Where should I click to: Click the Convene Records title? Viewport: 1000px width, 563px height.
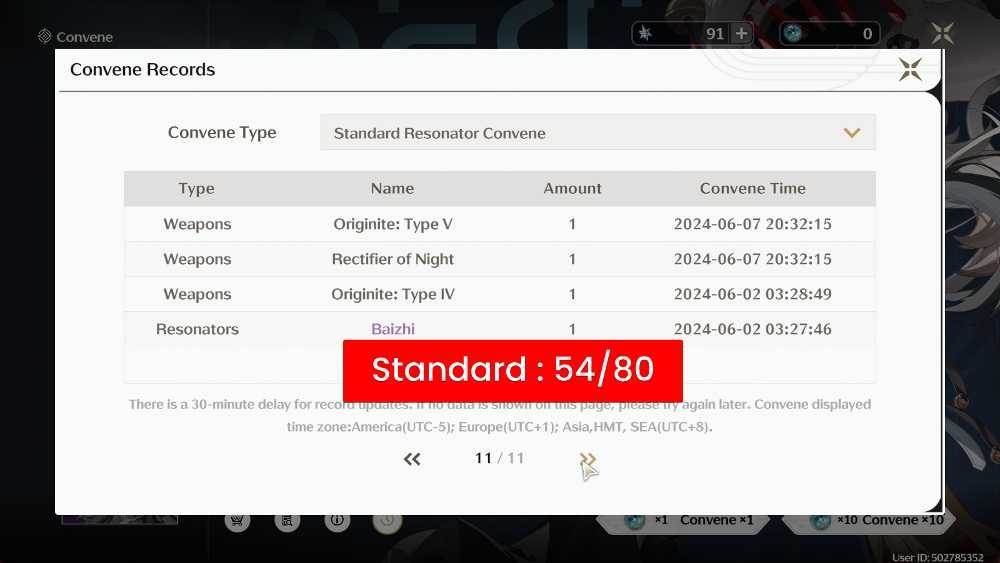tap(142, 69)
